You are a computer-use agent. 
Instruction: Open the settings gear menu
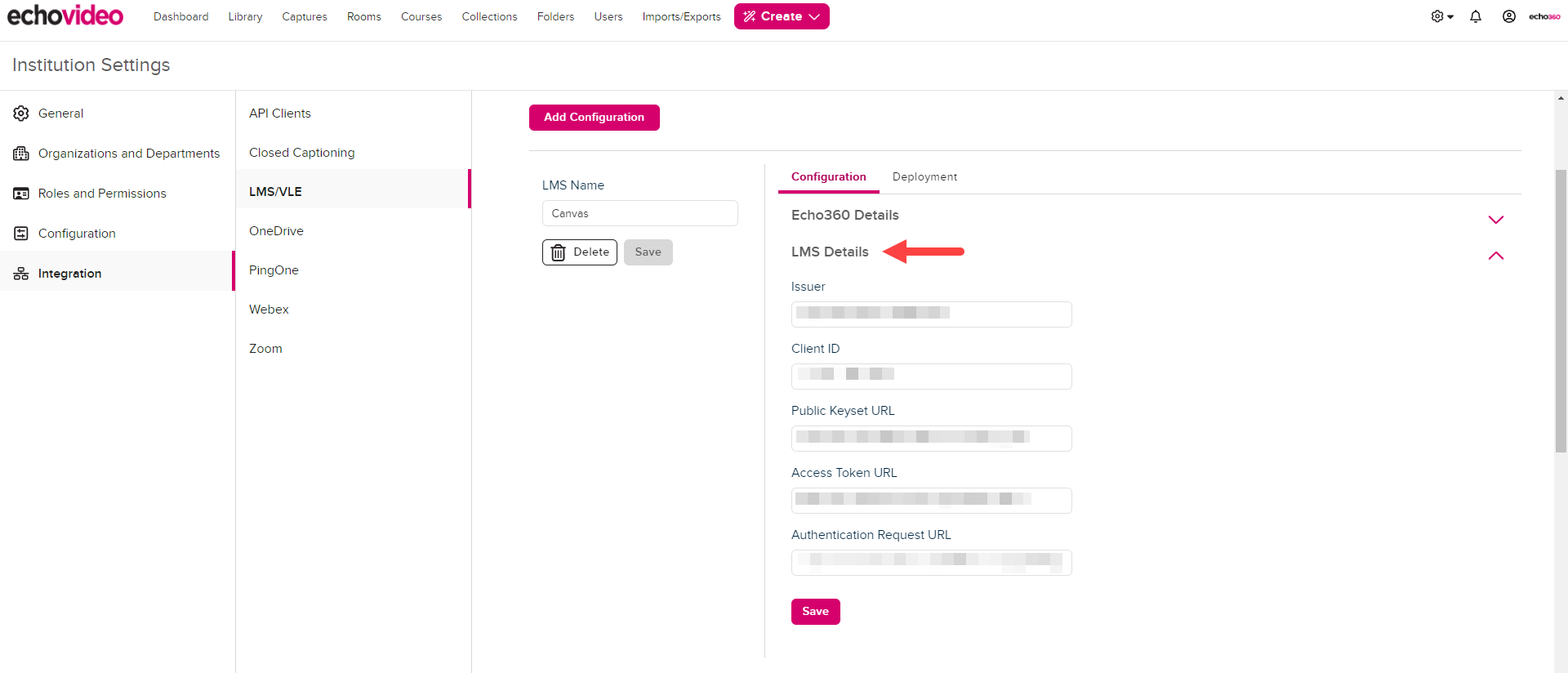(x=1442, y=16)
